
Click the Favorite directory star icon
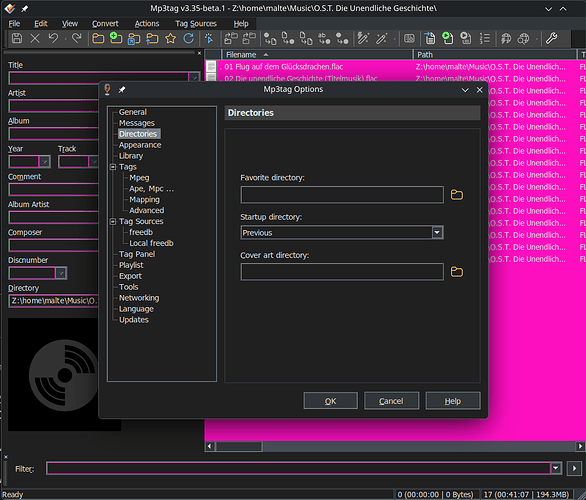170,38
